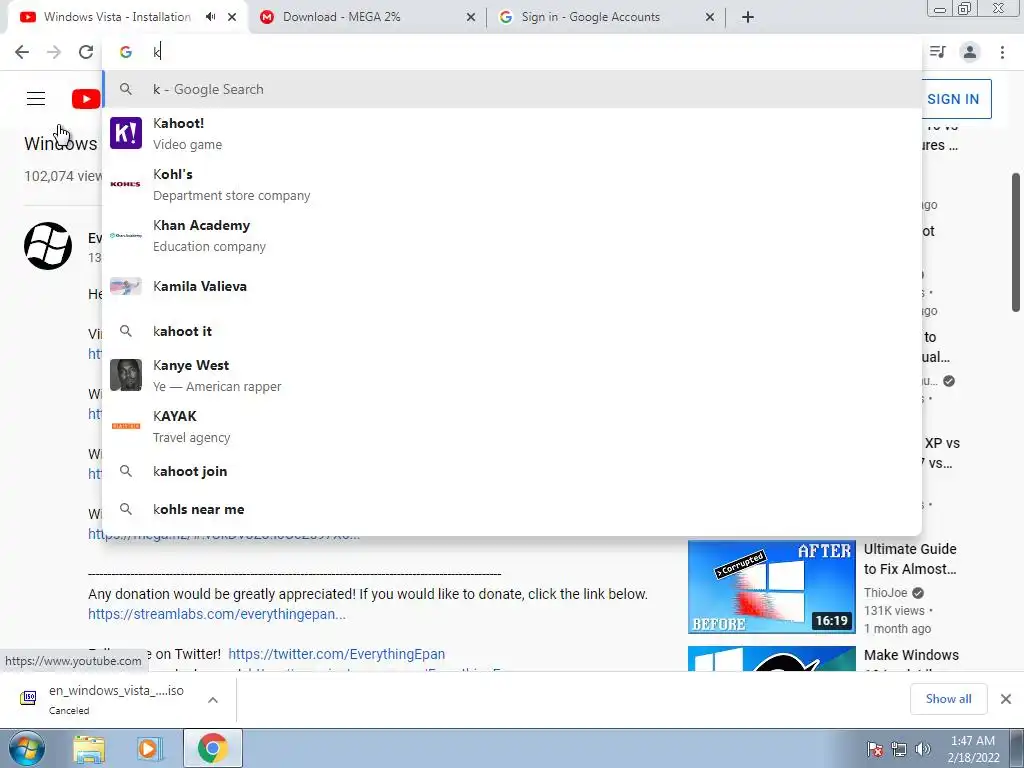Open the volume speaker tray icon
The width and height of the screenshot is (1024, 768).
[x=923, y=749]
